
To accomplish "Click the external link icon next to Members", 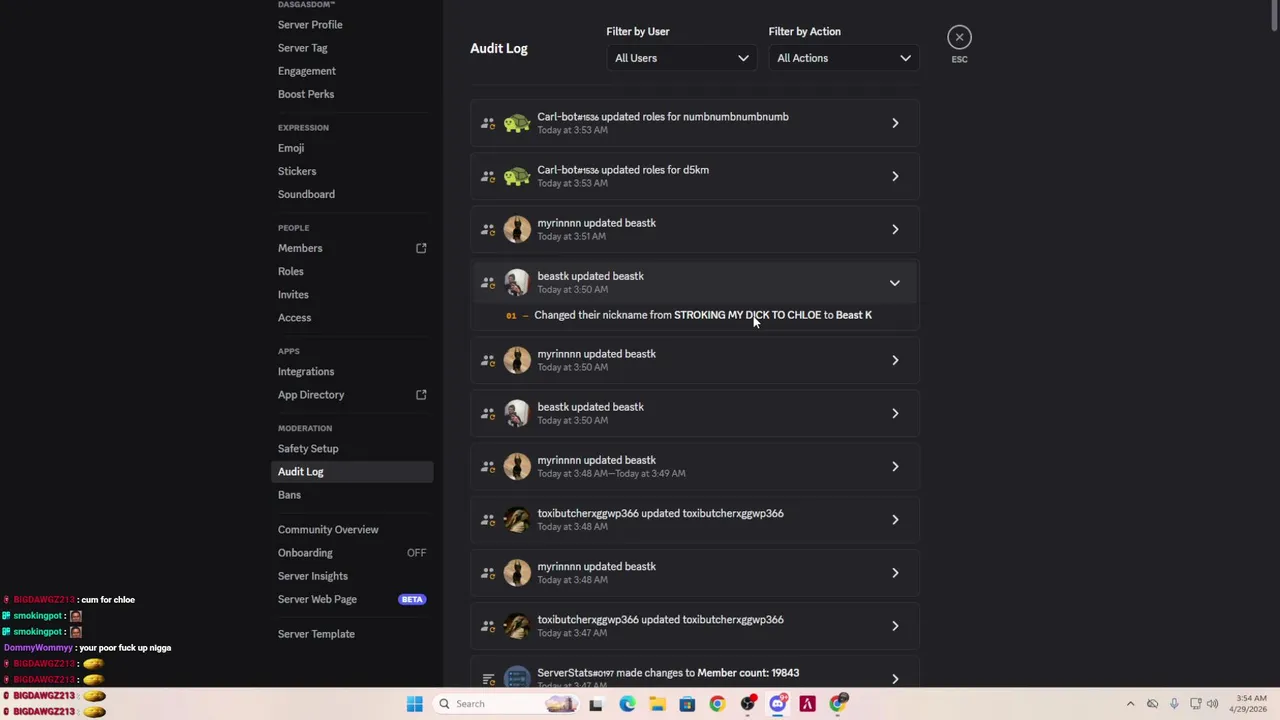I will (x=421, y=248).
